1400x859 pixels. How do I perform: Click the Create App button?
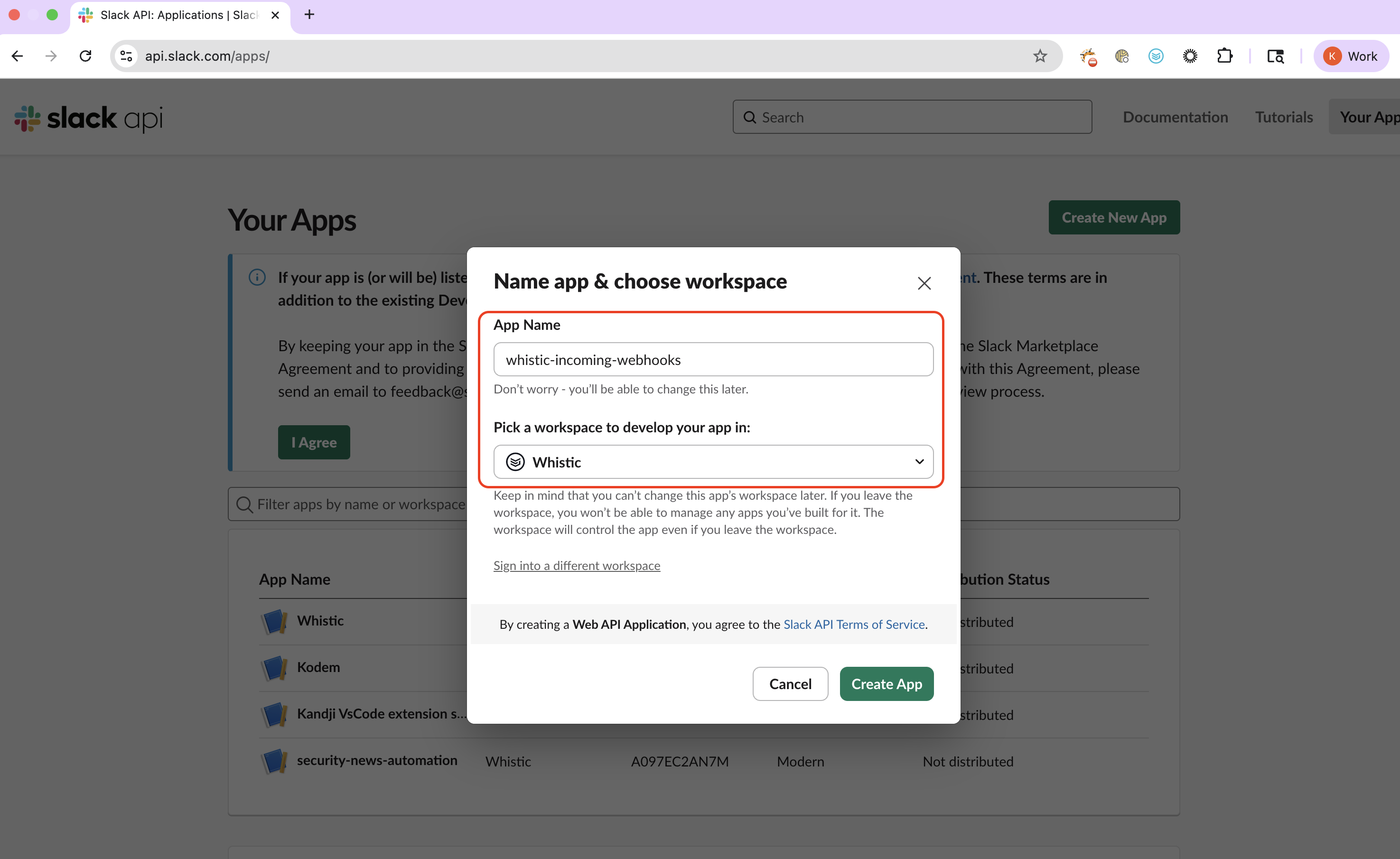pos(886,683)
